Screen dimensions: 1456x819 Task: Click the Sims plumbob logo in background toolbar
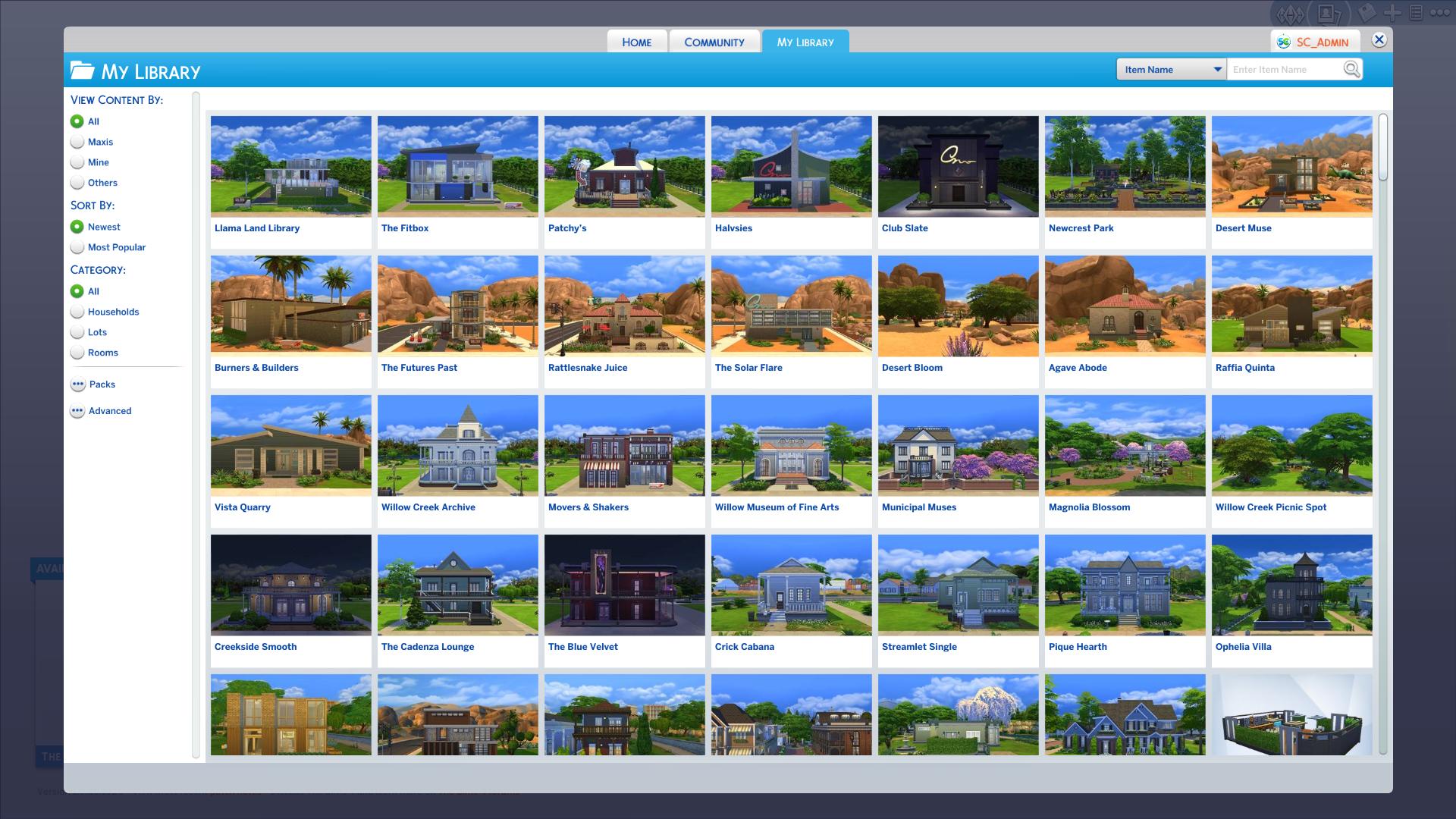pyautogui.click(x=1290, y=14)
